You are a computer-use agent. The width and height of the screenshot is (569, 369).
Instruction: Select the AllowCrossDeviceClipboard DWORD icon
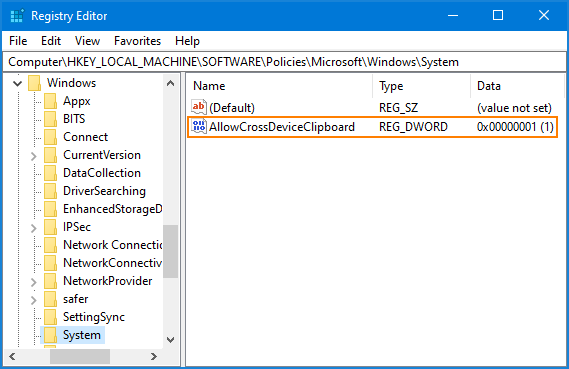tap(199, 127)
